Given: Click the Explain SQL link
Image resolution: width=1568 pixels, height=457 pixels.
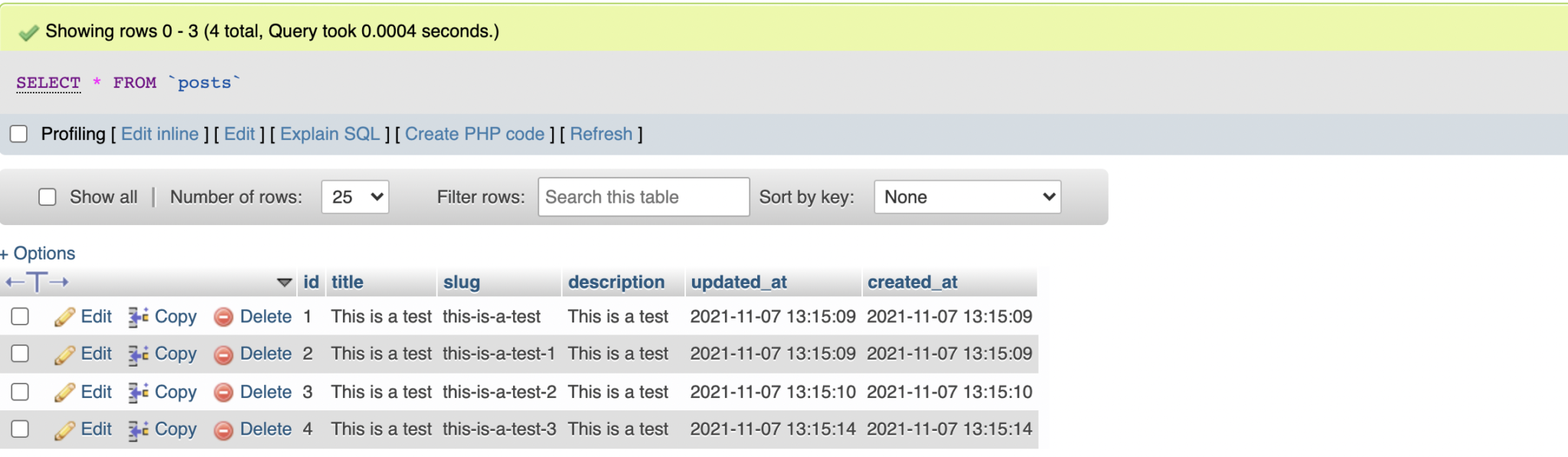Looking at the screenshot, I should [330, 134].
